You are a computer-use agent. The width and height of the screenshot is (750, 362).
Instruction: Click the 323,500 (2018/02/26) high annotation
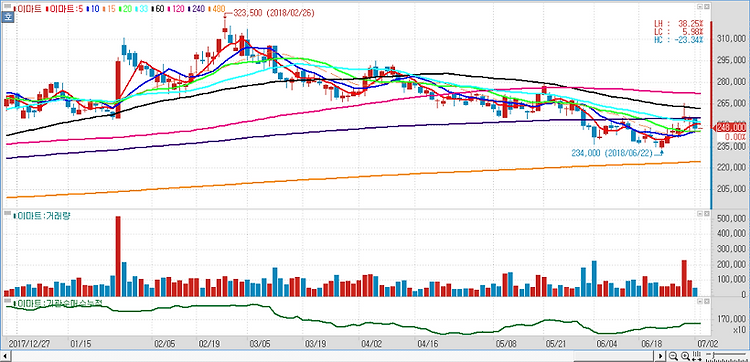pos(273,14)
